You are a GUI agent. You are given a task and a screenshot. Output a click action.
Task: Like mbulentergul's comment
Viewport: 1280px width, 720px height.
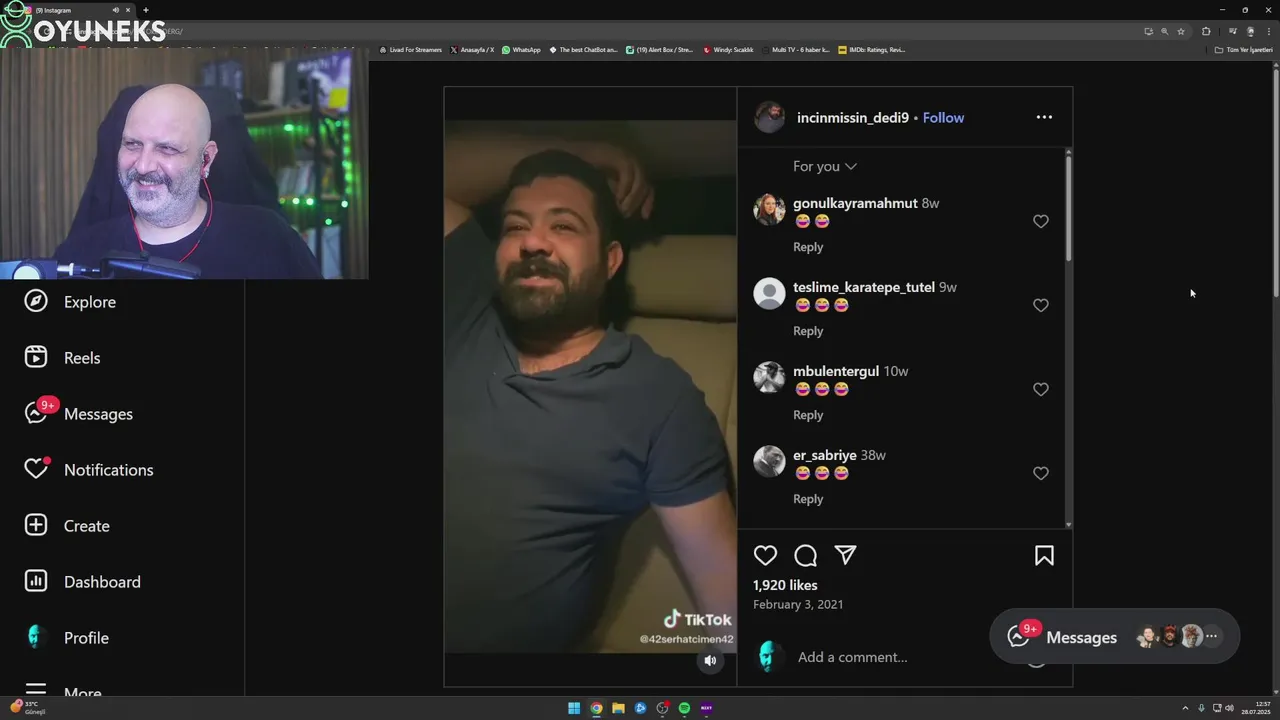(1041, 389)
